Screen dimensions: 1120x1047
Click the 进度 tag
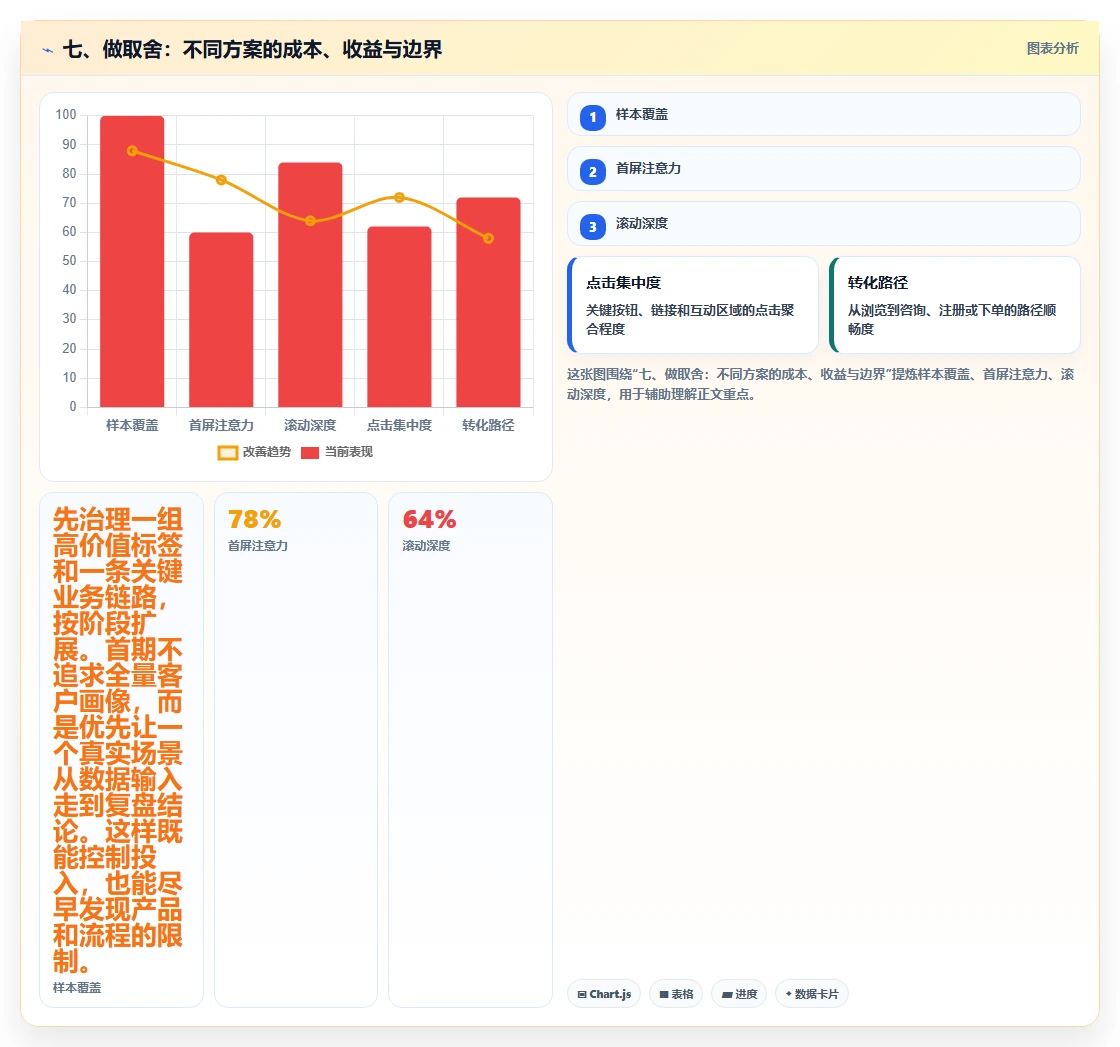(739, 994)
